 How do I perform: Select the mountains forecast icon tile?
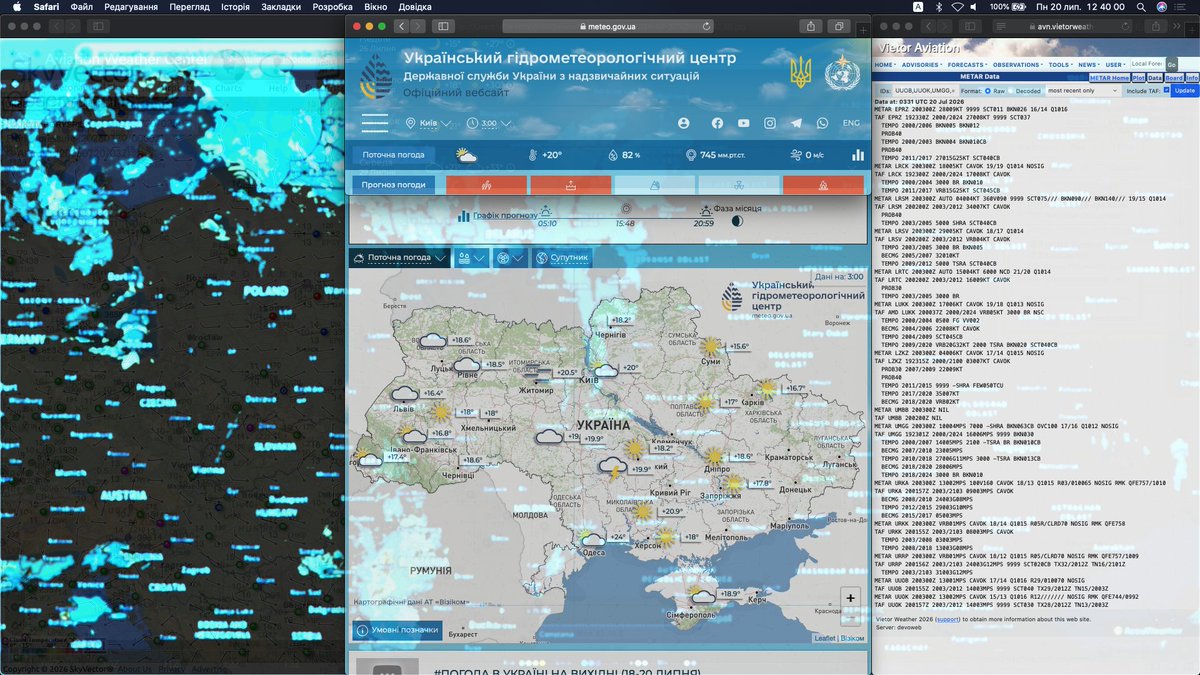click(x=654, y=185)
